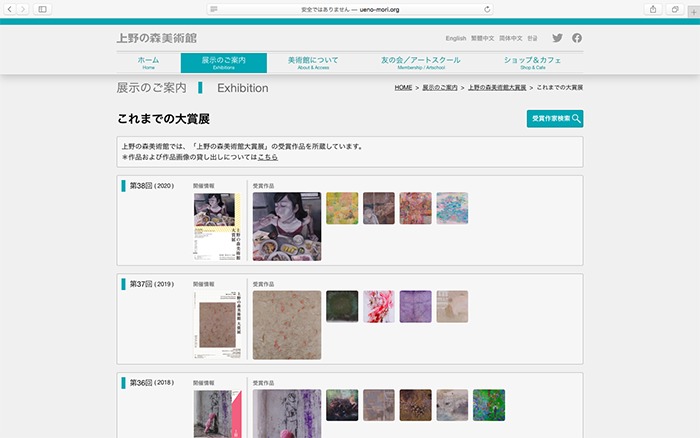Image resolution: width=700 pixels, height=438 pixels.
Task: Reload the page using refresh icon
Action: click(487, 9)
